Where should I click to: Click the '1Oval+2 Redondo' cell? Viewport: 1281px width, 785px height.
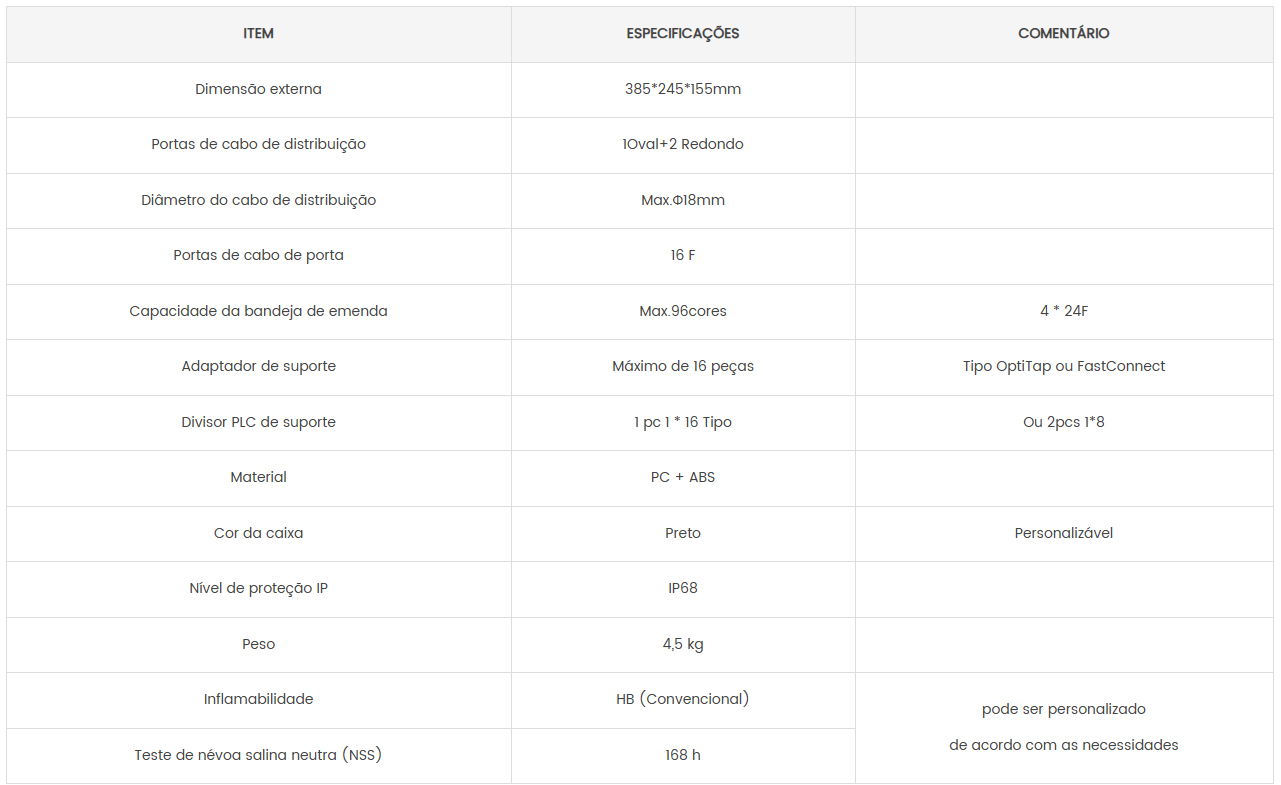[x=683, y=144]
